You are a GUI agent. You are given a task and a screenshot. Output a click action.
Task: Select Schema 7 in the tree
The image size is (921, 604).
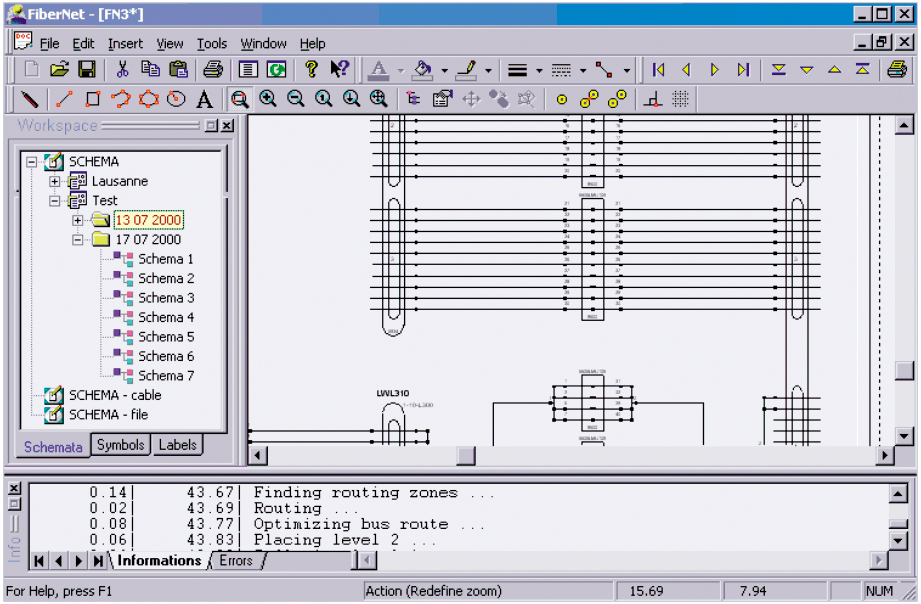tap(166, 375)
